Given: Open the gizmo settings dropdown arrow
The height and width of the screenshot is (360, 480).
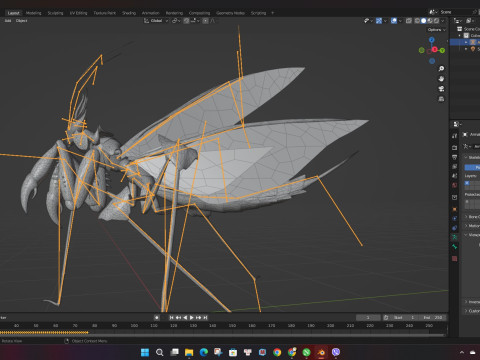Looking at the screenshot, I should (x=385, y=21).
